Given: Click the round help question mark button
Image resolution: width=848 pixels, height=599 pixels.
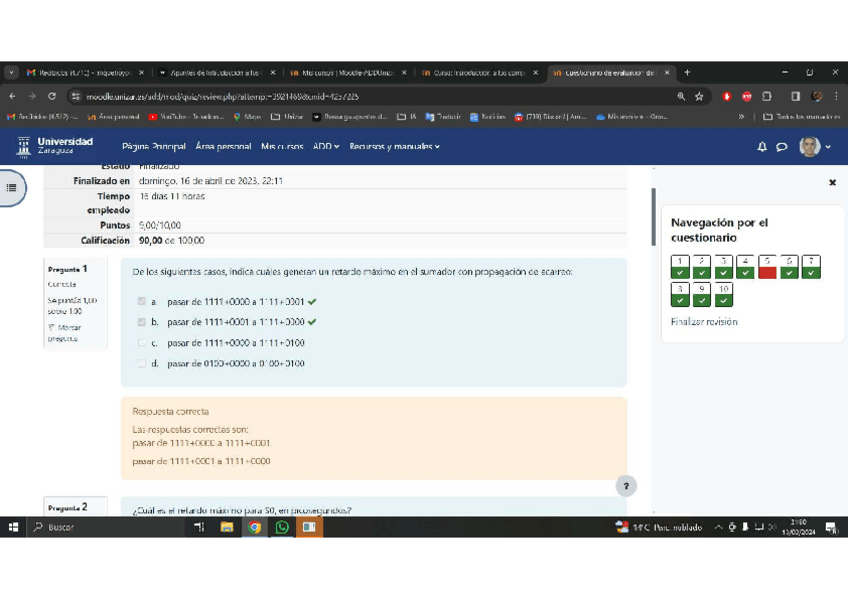Looking at the screenshot, I should 626,486.
